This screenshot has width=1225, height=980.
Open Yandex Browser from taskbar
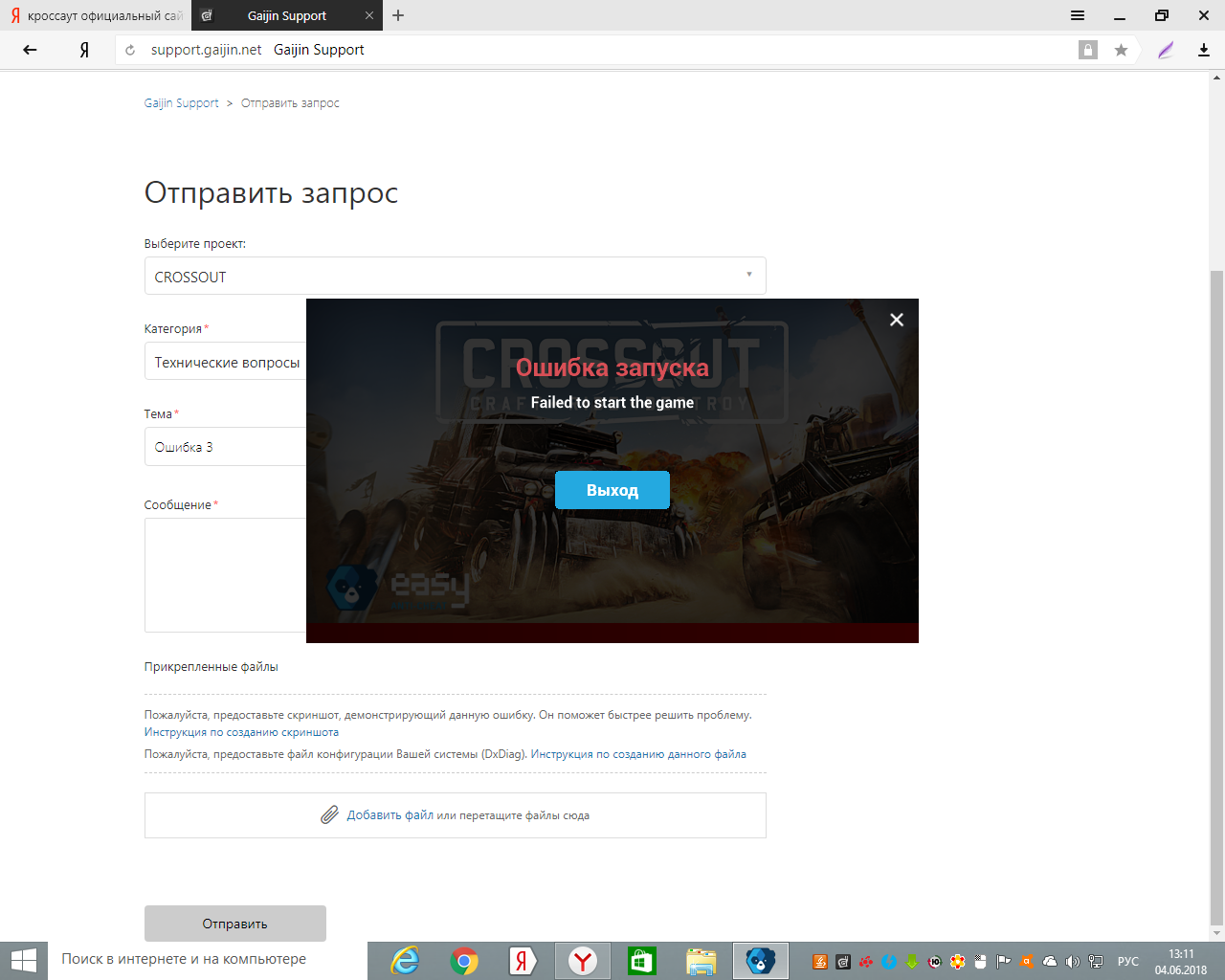pyautogui.click(x=582, y=961)
